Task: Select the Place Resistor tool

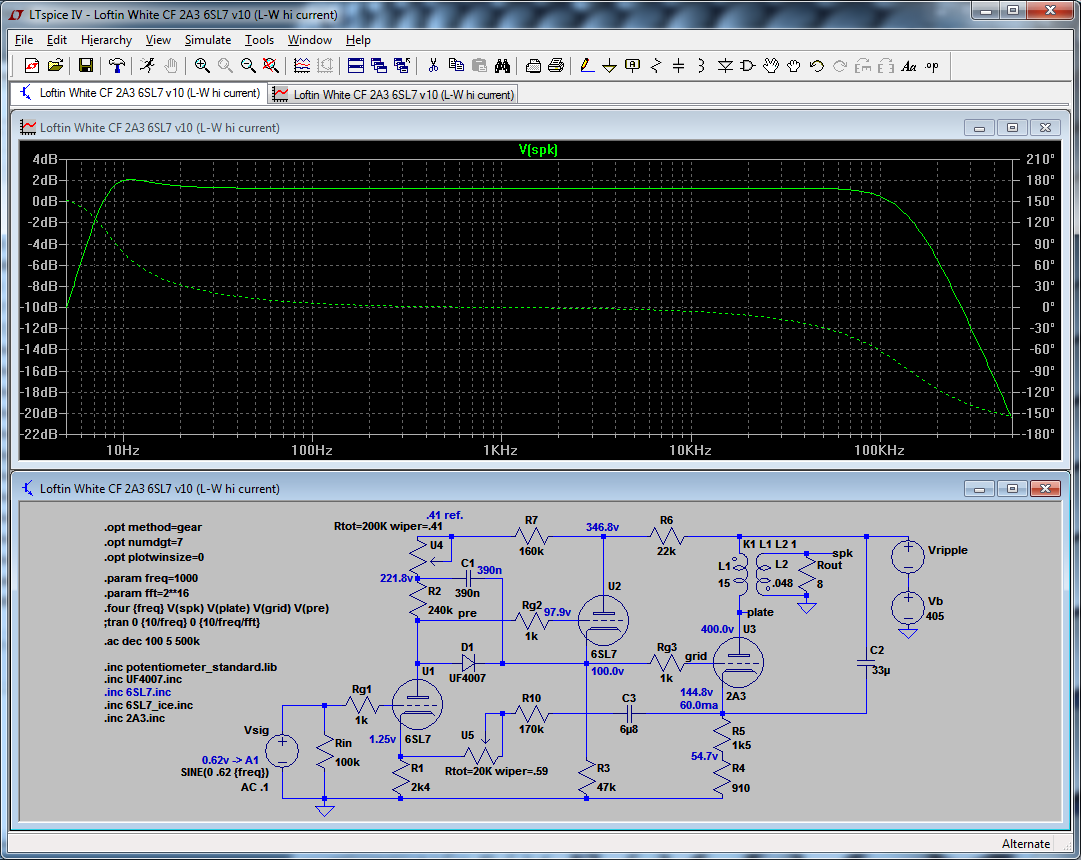Action: click(x=656, y=66)
